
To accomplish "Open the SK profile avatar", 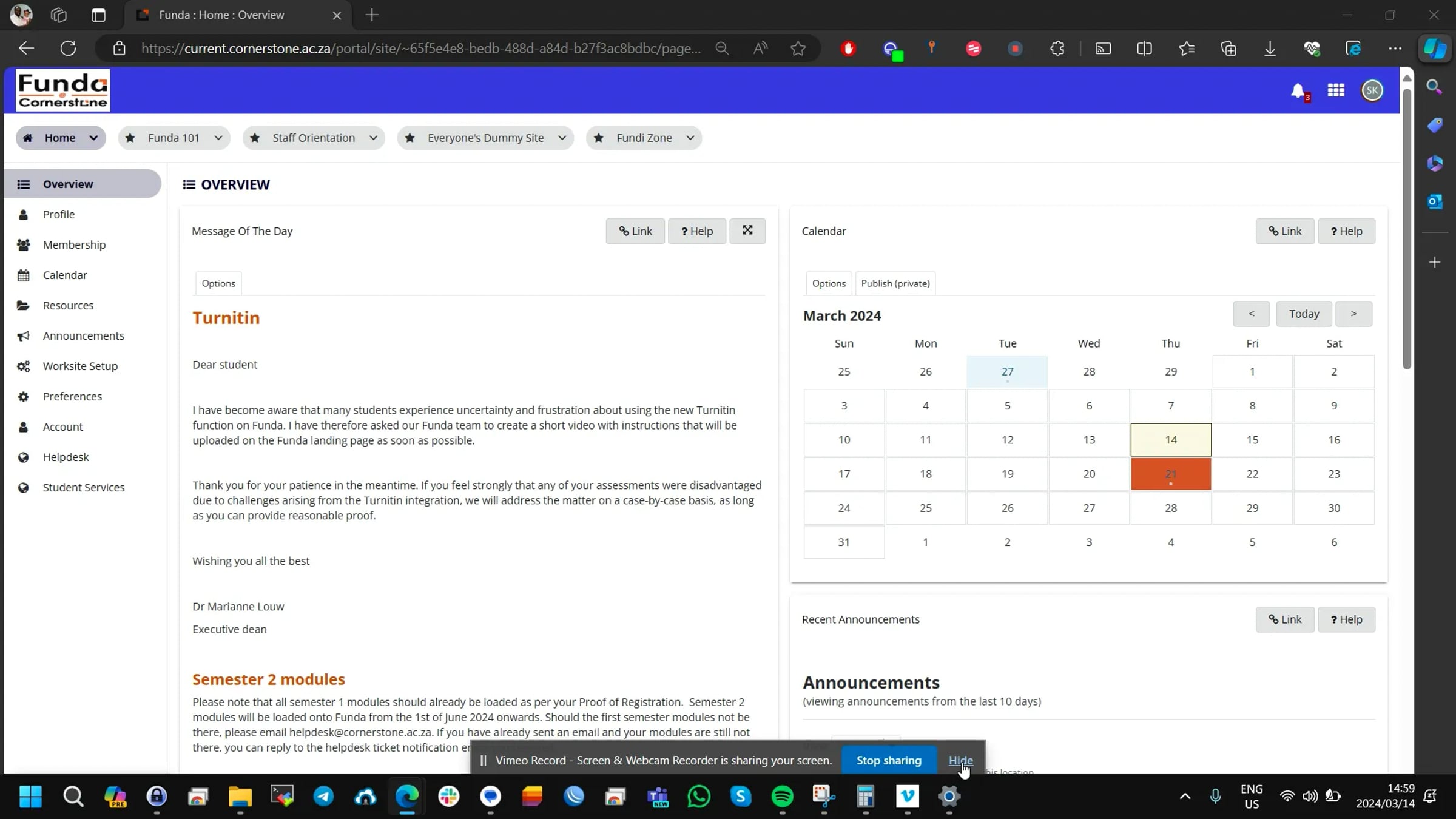I will [x=1372, y=90].
